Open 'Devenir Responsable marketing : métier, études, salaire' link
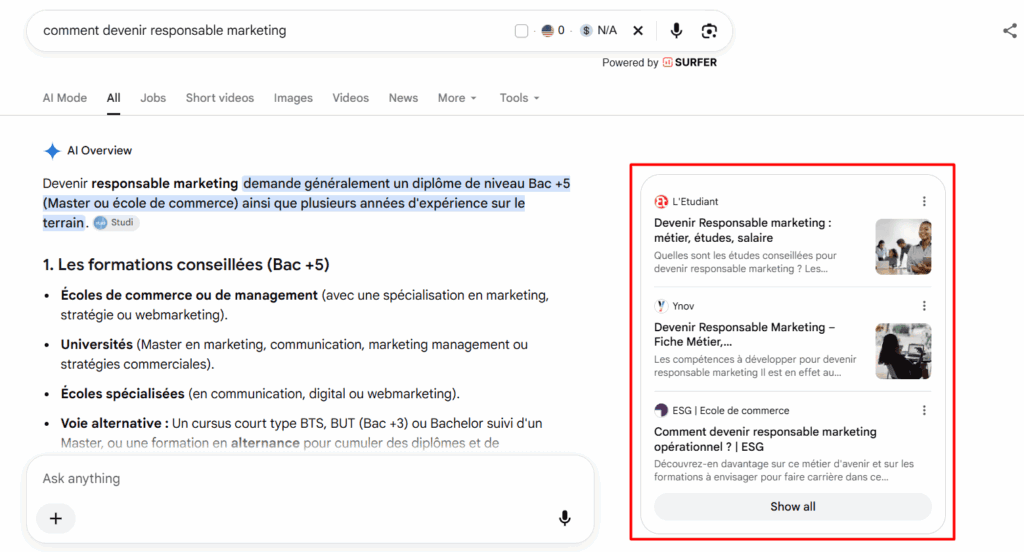This screenshot has height=552, width=1024. [x=743, y=230]
